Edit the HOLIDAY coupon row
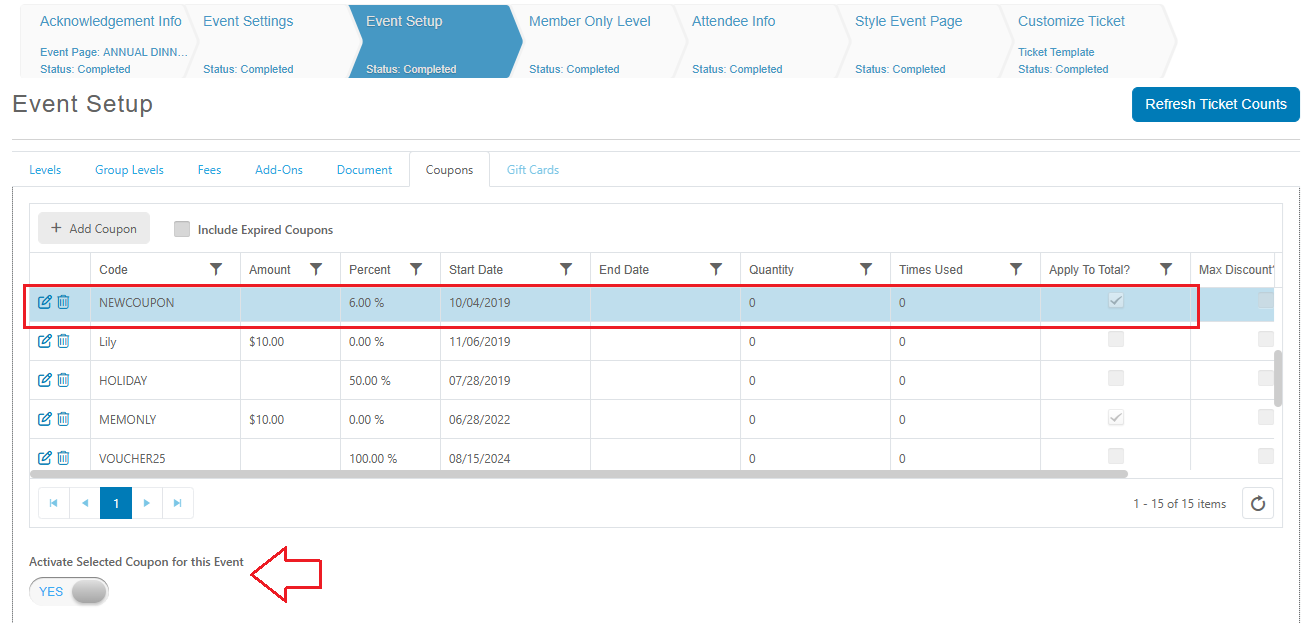Screen dimensions: 1308x623 click(44, 380)
